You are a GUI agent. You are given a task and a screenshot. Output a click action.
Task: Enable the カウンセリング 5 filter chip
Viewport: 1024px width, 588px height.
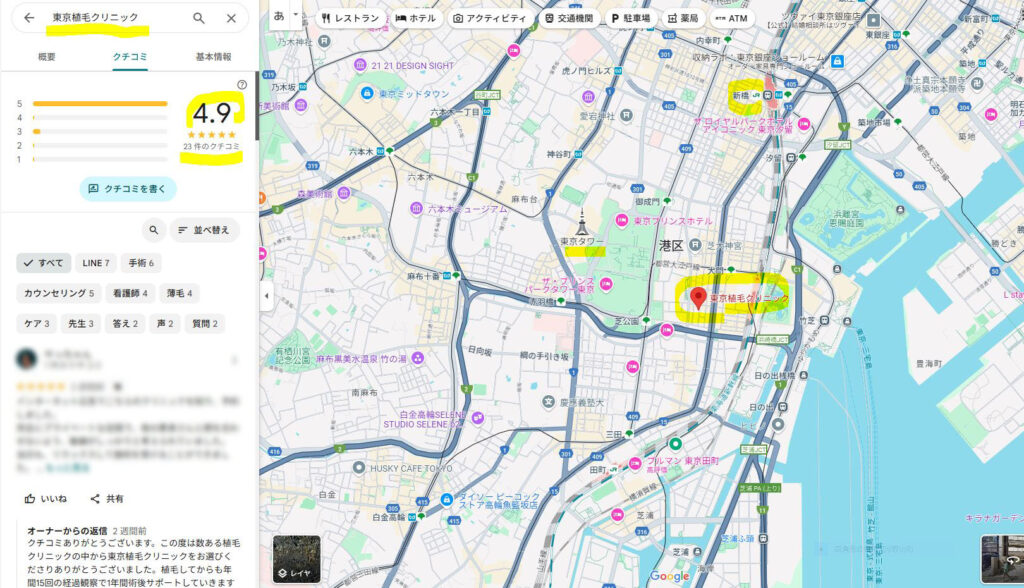59,293
